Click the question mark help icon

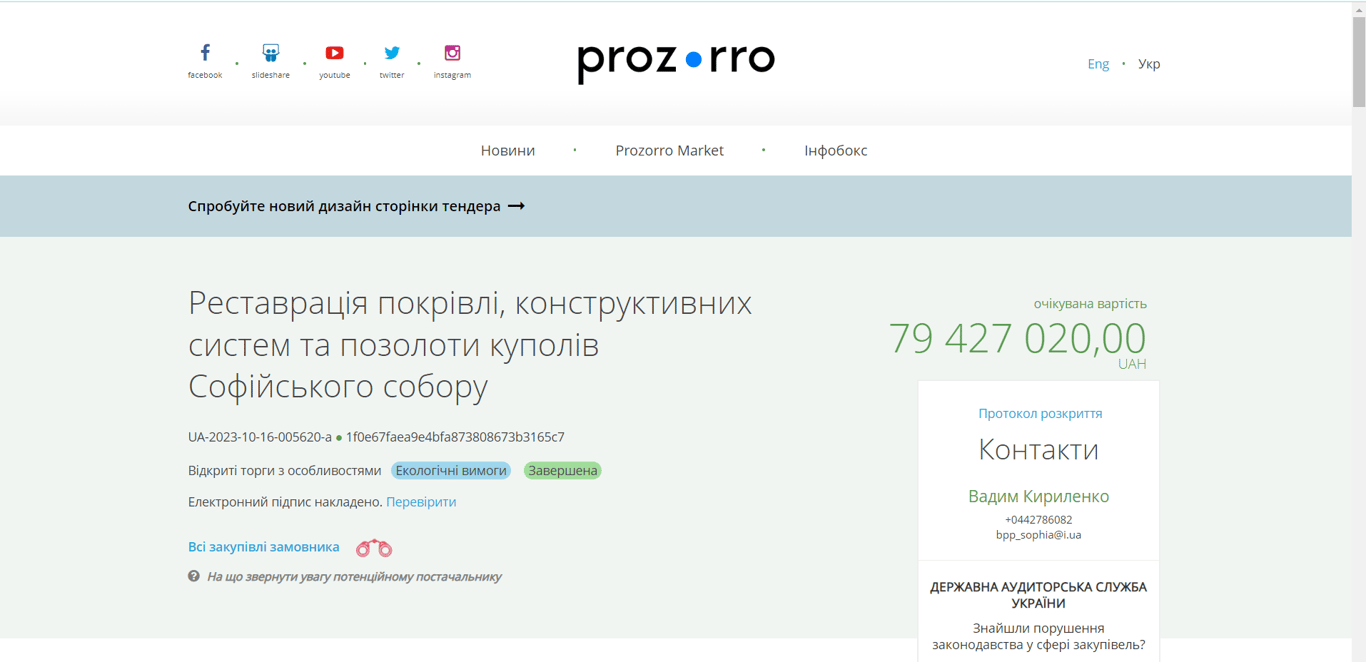pyautogui.click(x=194, y=576)
